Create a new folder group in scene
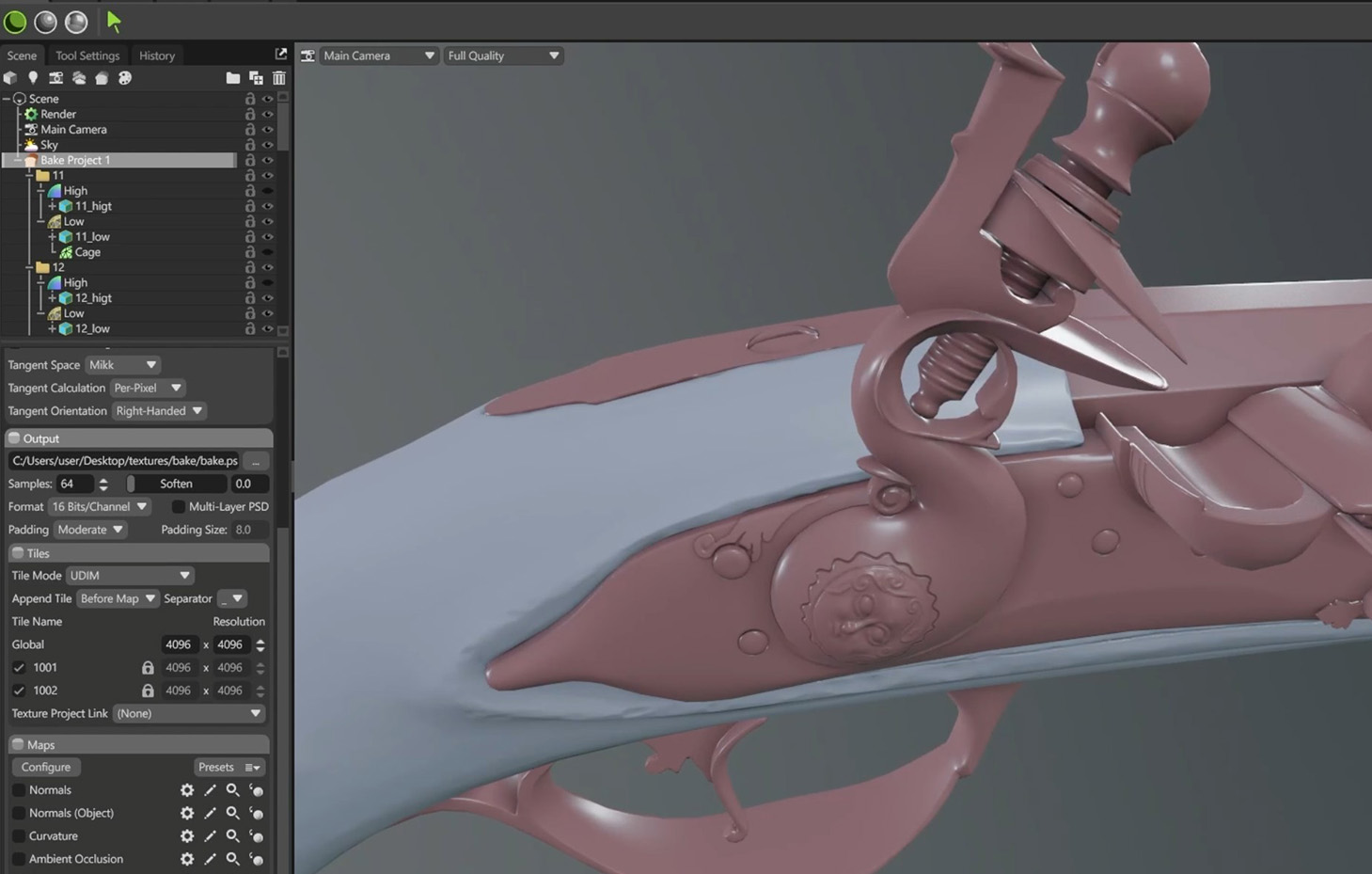The height and width of the screenshot is (874, 1372). (232, 78)
